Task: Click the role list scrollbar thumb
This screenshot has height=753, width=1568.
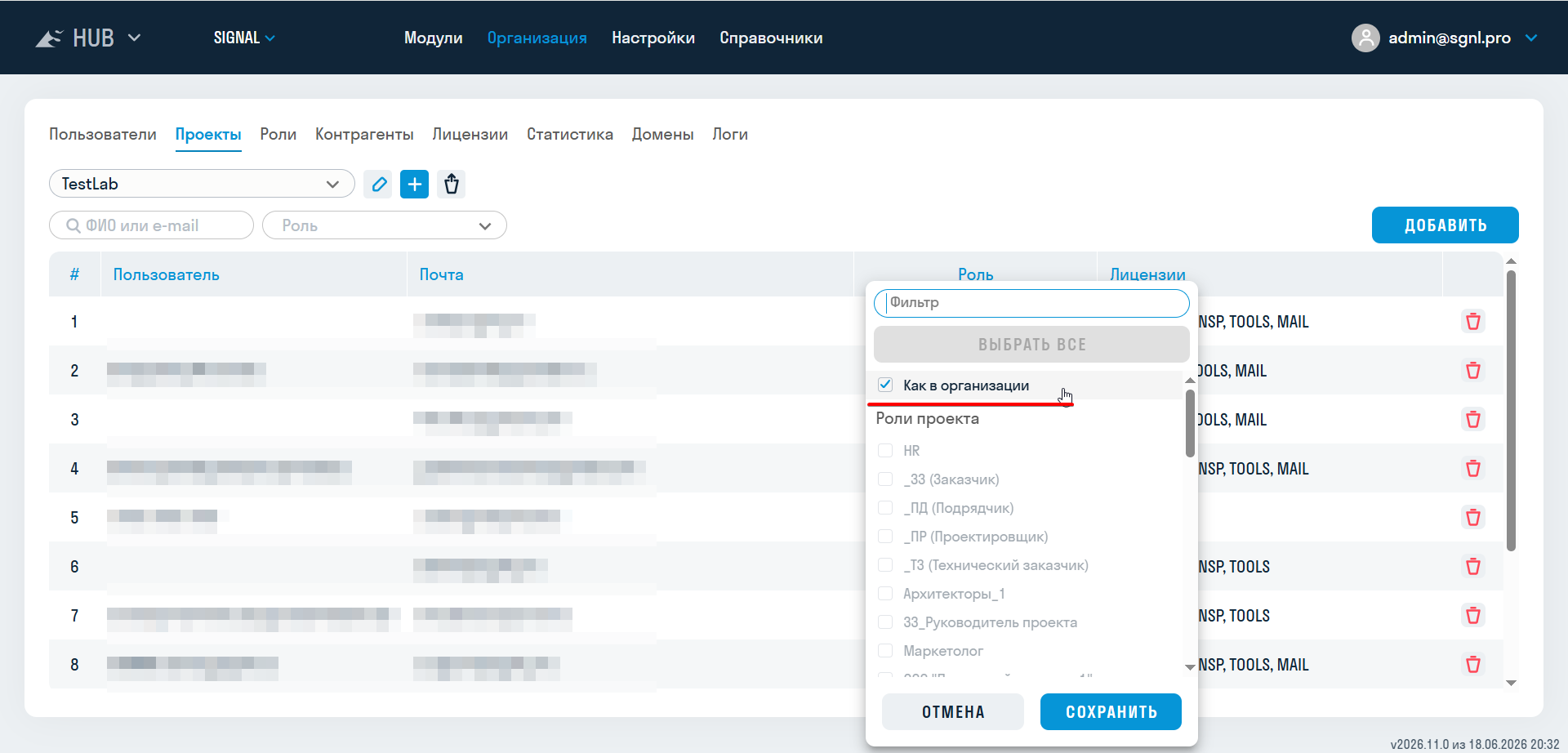Action: click(1190, 423)
